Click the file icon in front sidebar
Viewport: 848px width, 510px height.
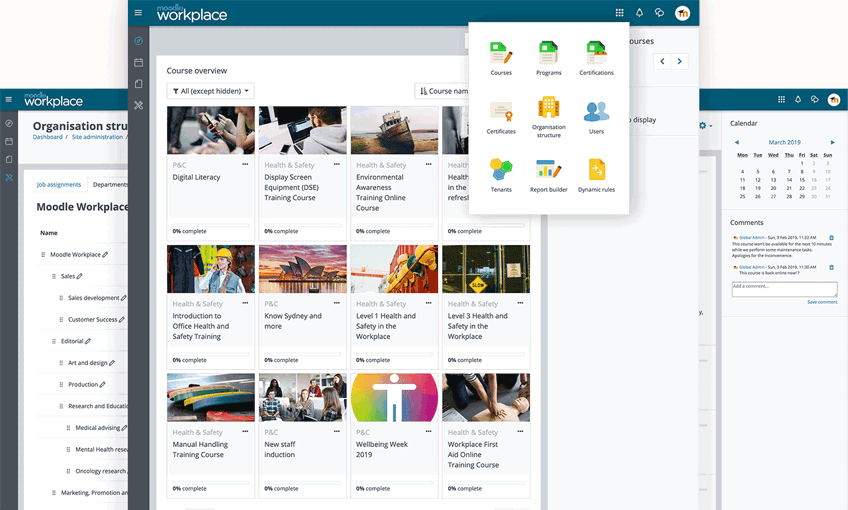click(x=138, y=84)
